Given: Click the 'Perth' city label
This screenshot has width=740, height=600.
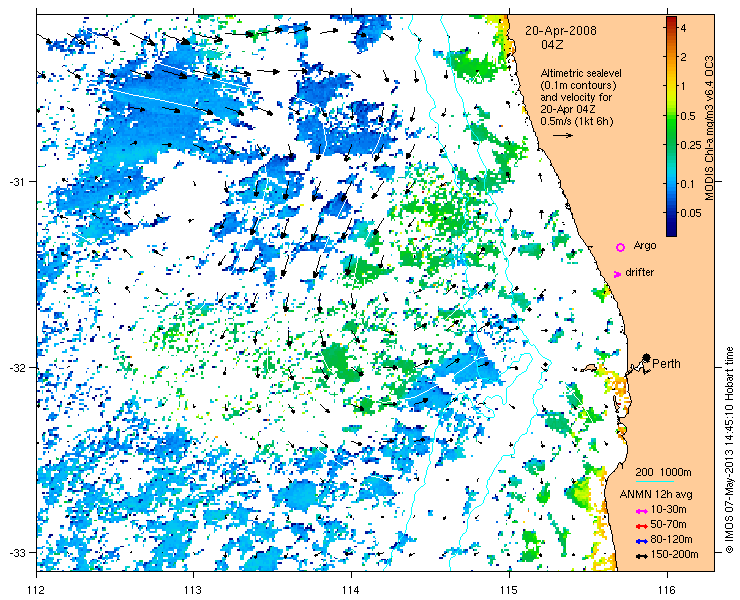Looking at the screenshot, I should click(x=666, y=363).
